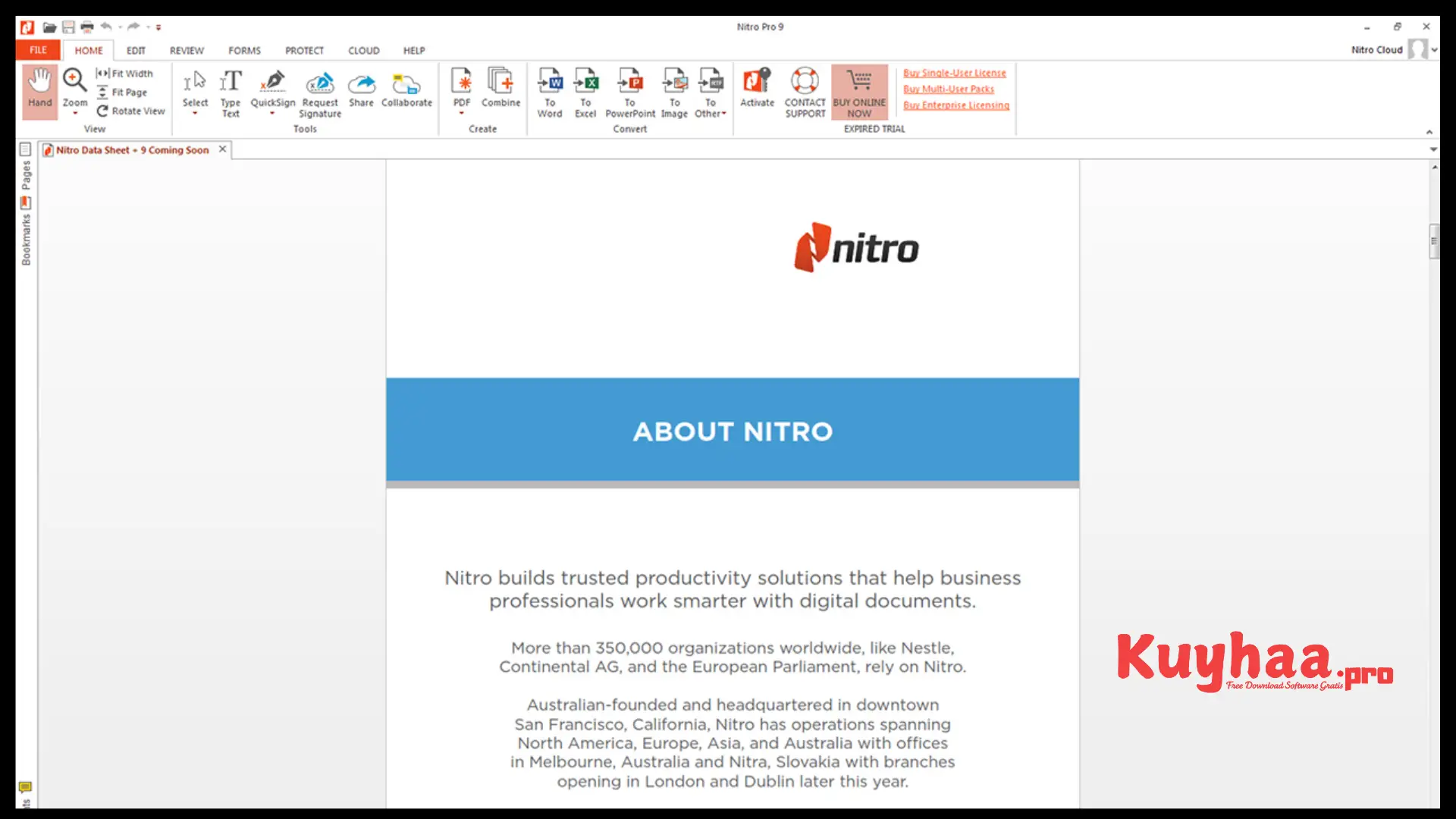
Task: Select Nitro Data Sheet document tab
Action: click(x=132, y=150)
